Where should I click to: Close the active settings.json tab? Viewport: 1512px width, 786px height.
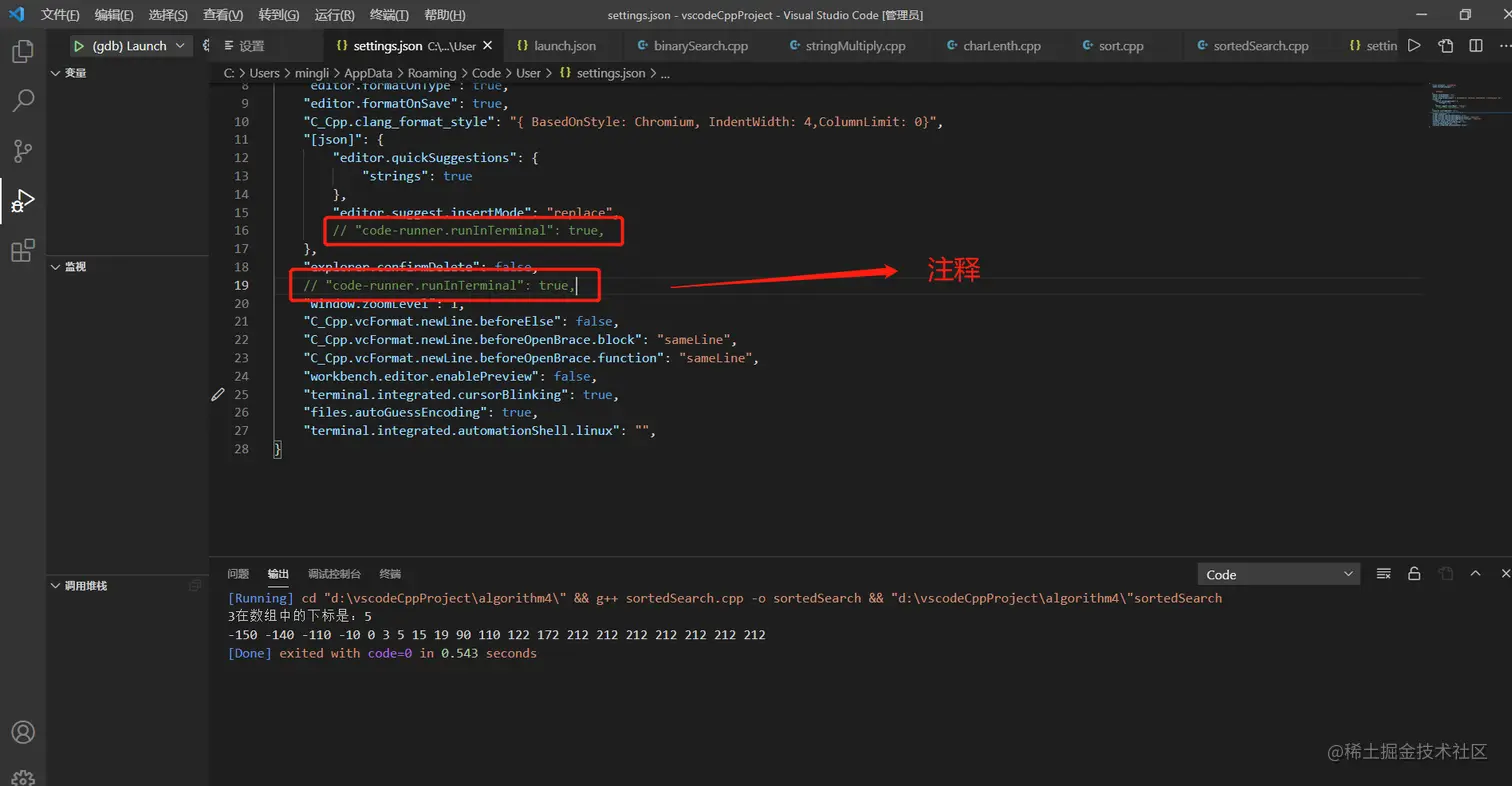click(x=488, y=46)
